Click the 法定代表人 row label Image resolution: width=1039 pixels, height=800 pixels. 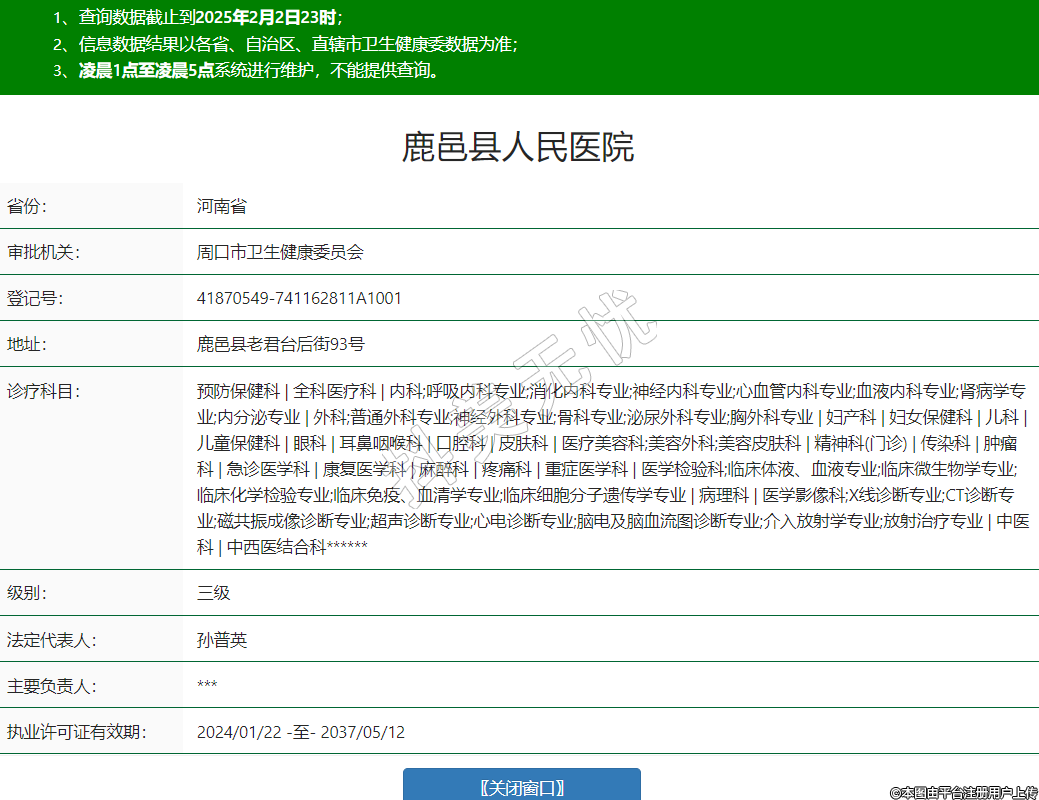(51, 640)
